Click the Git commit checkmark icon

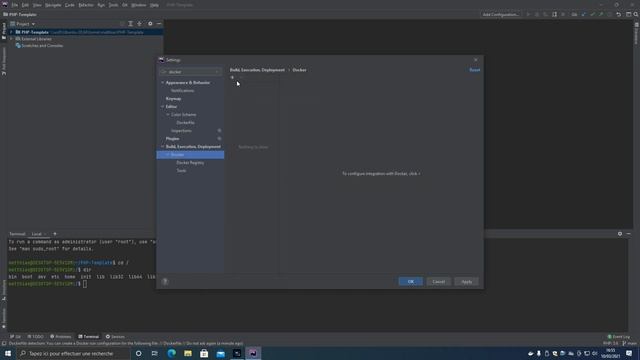pyautogui.click(x=592, y=14)
